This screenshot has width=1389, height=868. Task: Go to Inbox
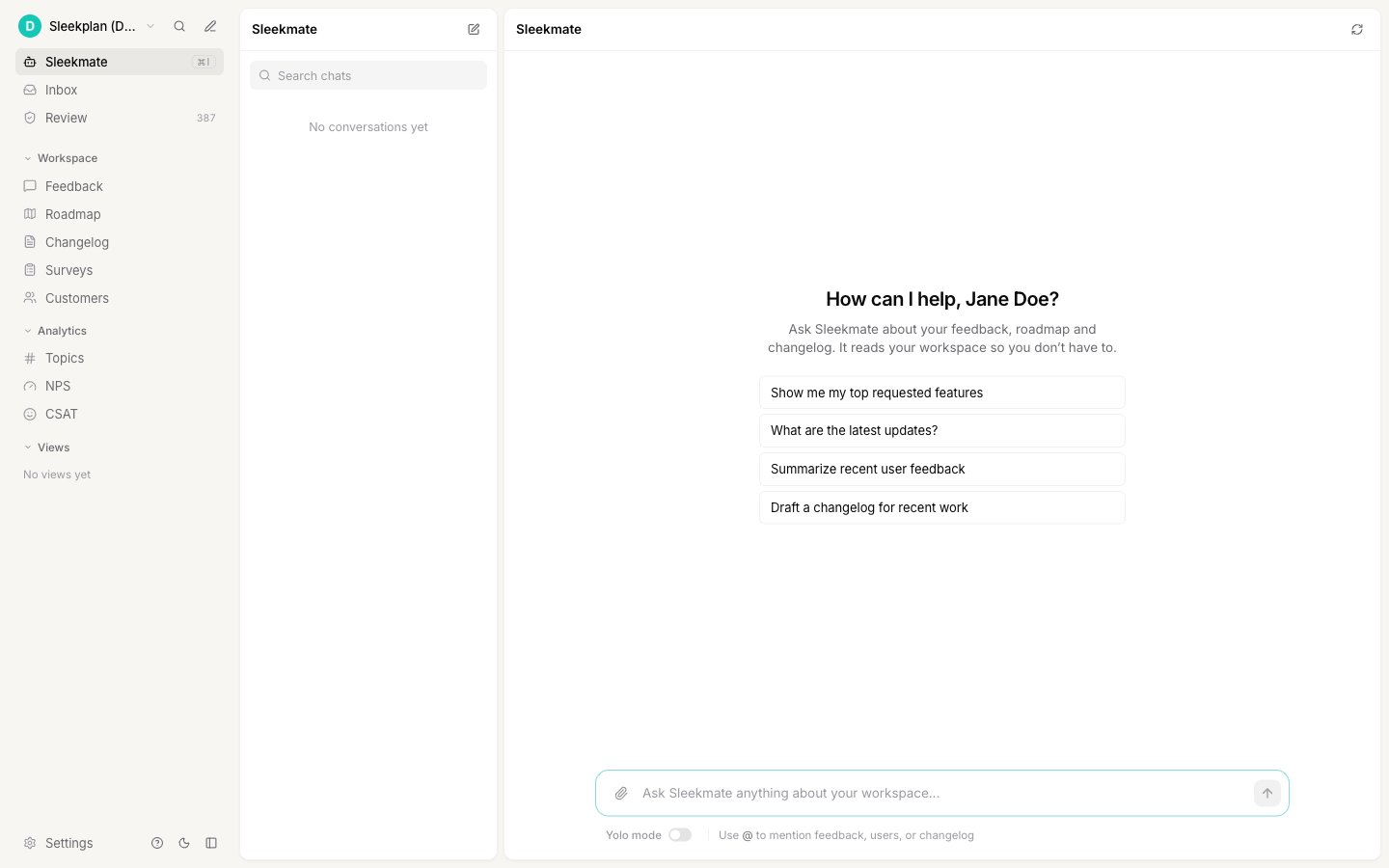click(120, 90)
